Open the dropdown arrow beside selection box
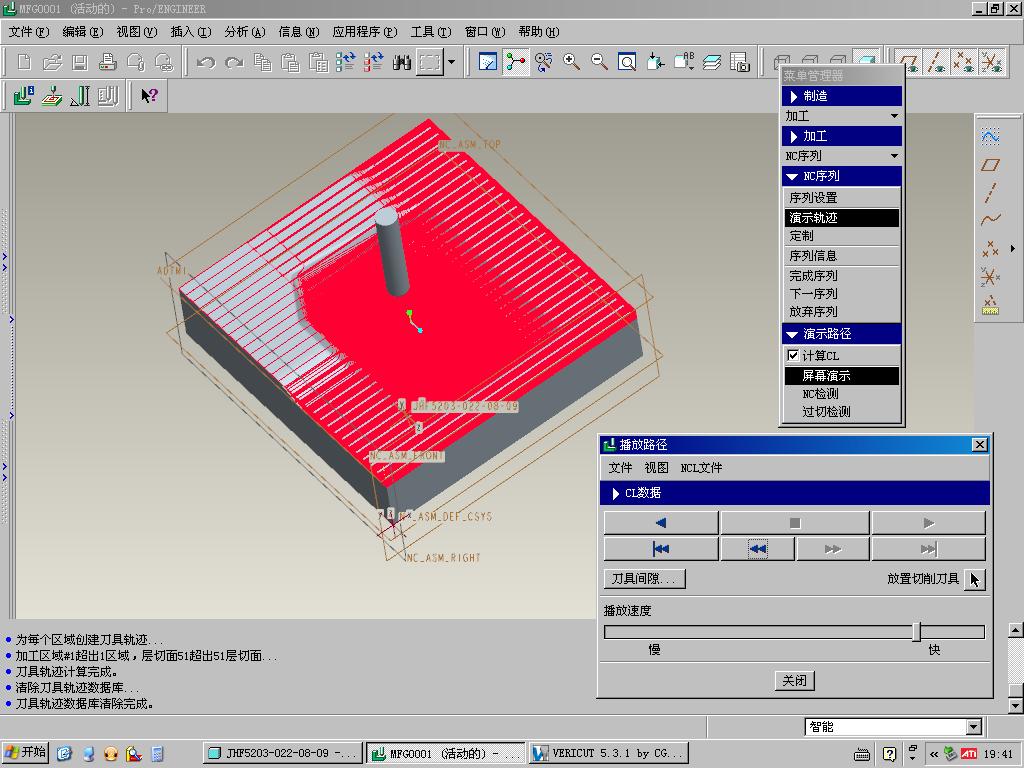Viewport: 1024px width, 768px height. (451, 62)
